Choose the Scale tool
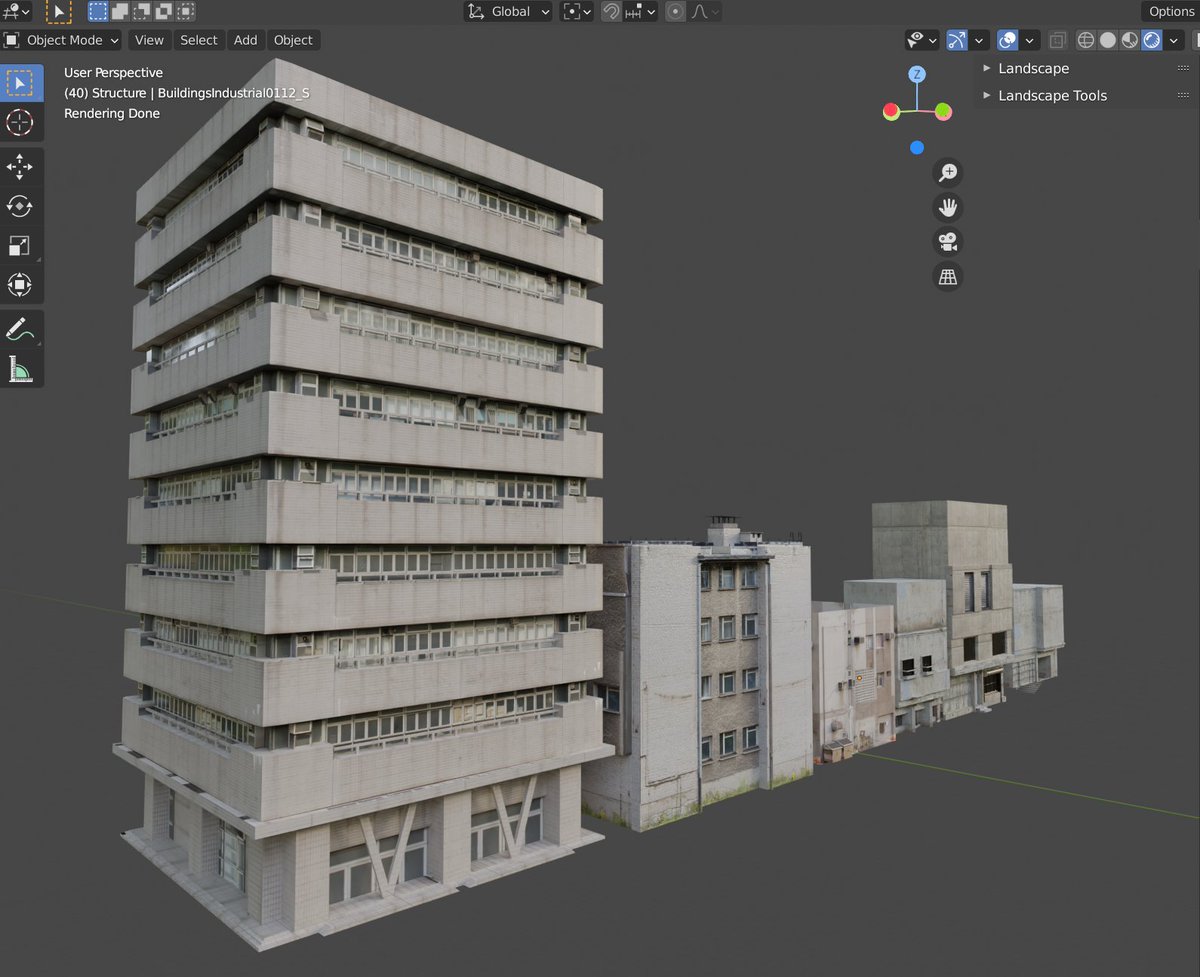 coord(20,246)
